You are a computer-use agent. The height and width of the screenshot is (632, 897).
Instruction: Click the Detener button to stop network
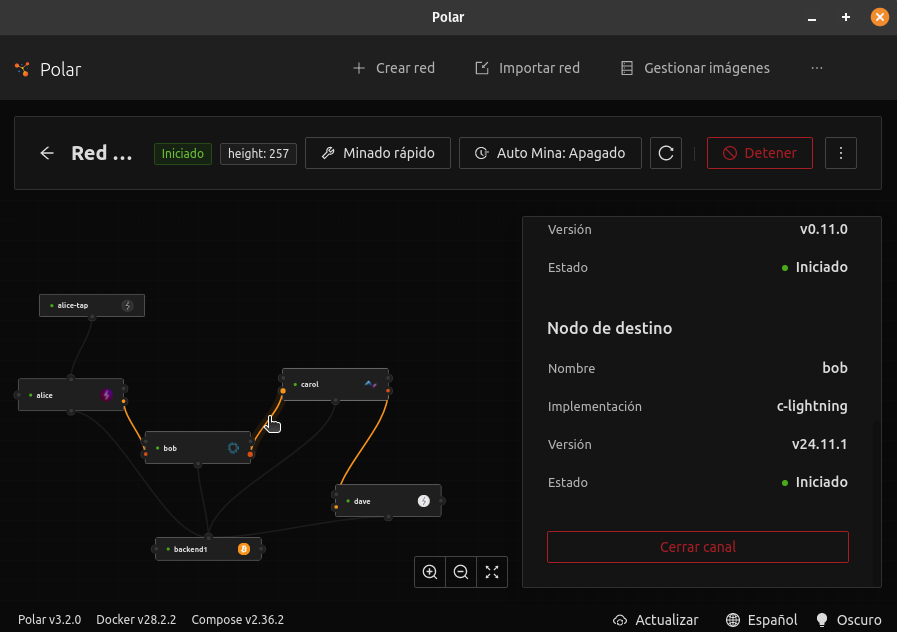[760, 153]
